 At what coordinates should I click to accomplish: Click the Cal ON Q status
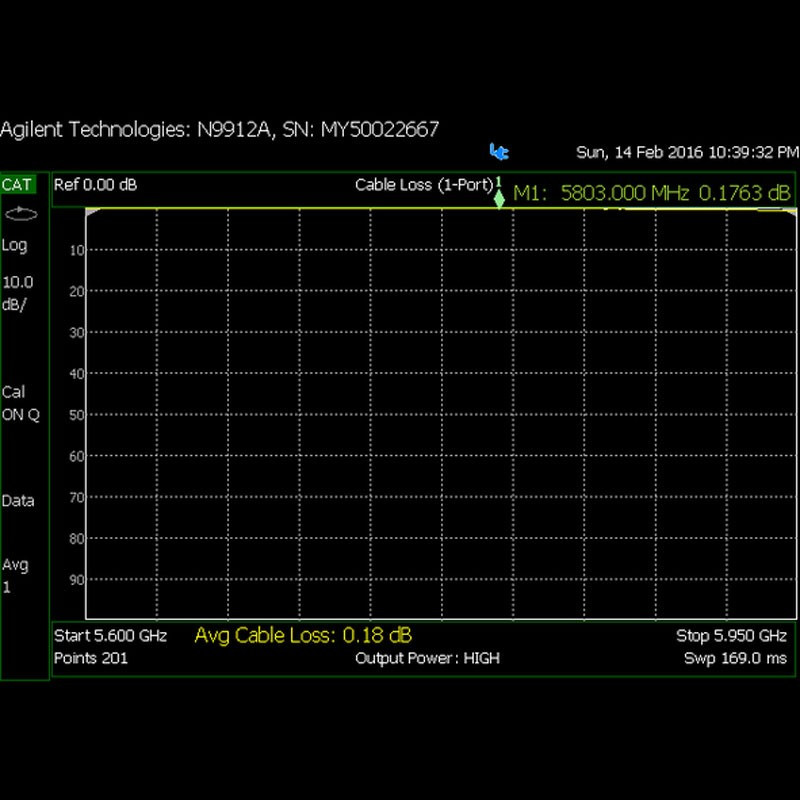click(20, 403)
